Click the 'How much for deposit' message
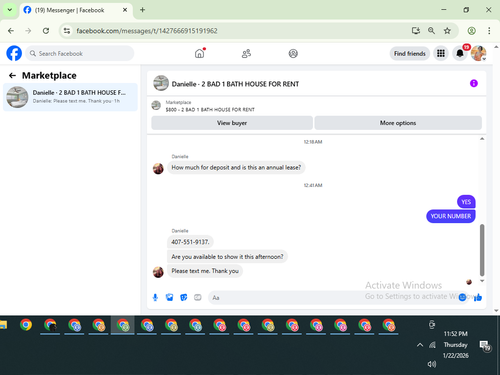Screen dimensions: 500x375 tap(236, 167)
